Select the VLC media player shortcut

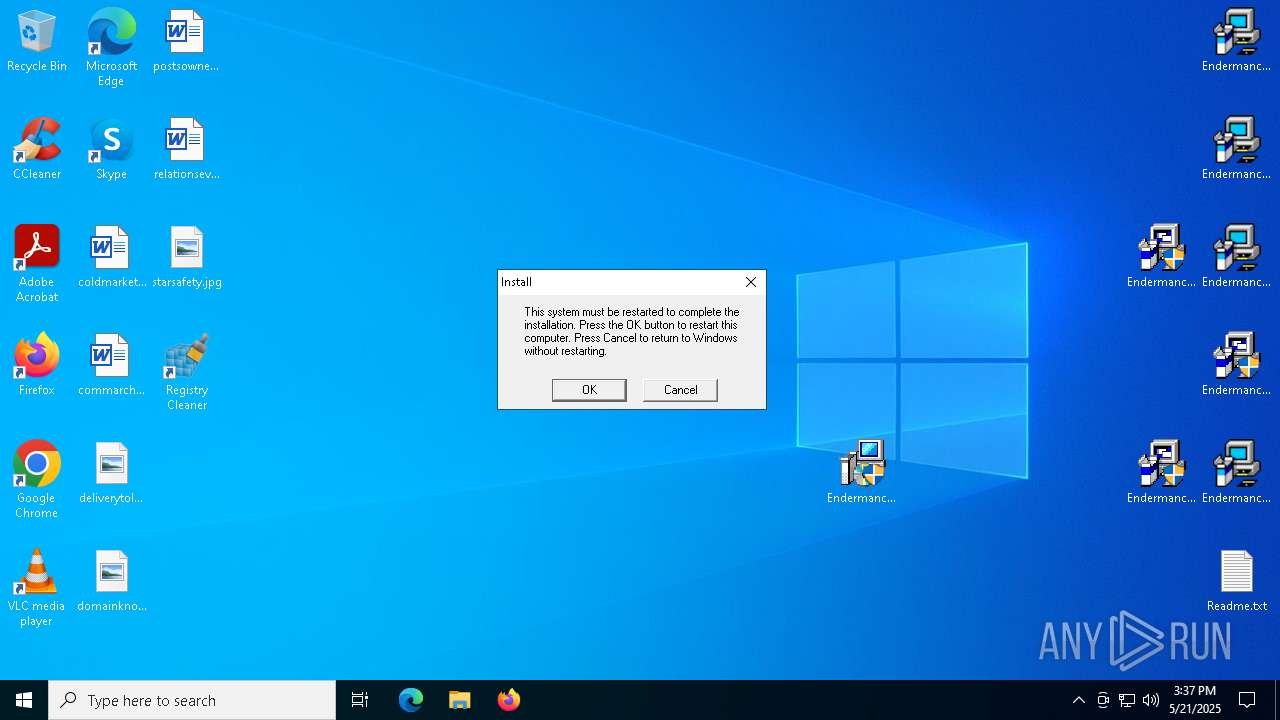click(37, 587)
